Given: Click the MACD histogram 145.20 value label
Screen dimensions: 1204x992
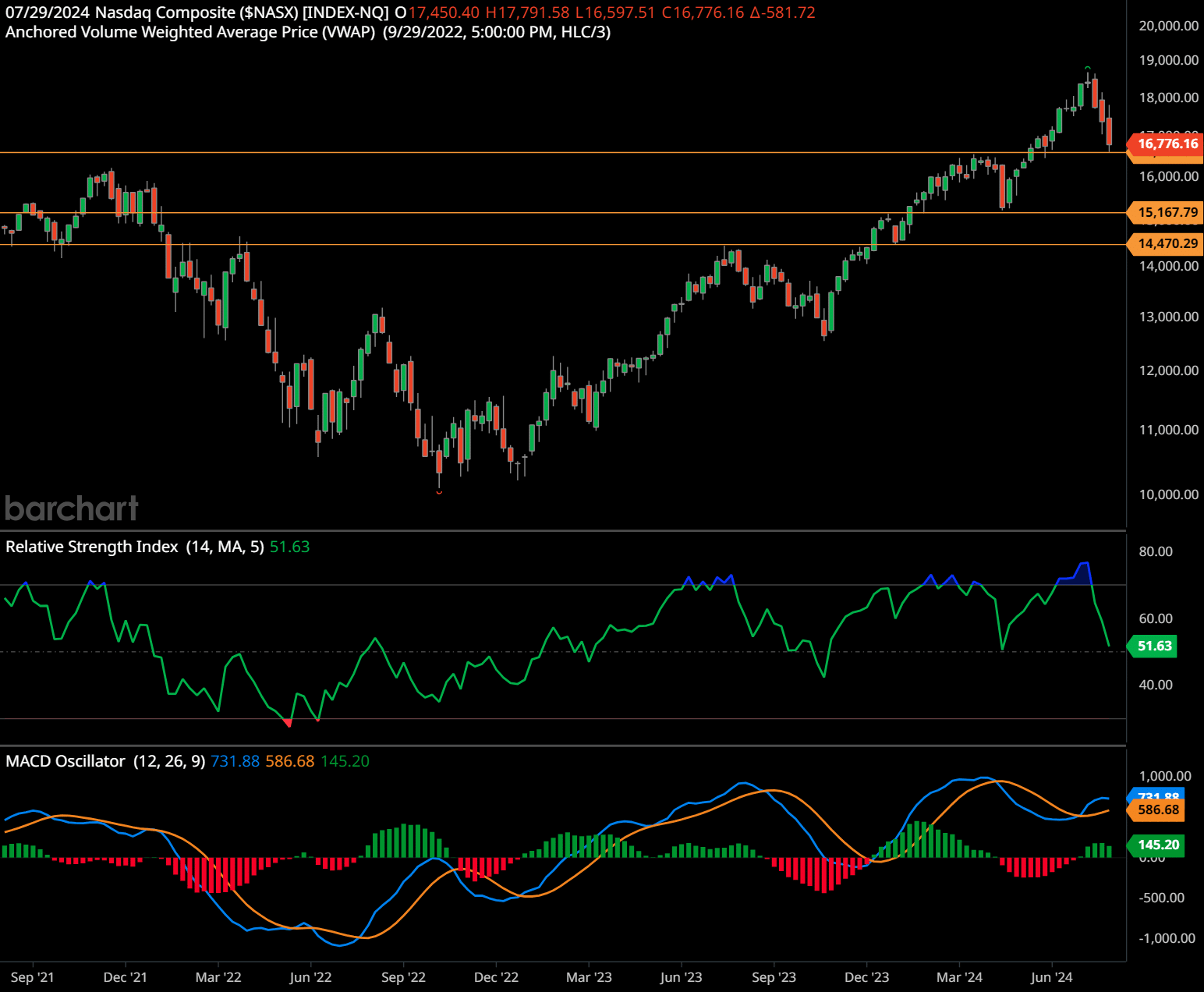Looking at the screenshot, I should click(x=1157, y=845).
